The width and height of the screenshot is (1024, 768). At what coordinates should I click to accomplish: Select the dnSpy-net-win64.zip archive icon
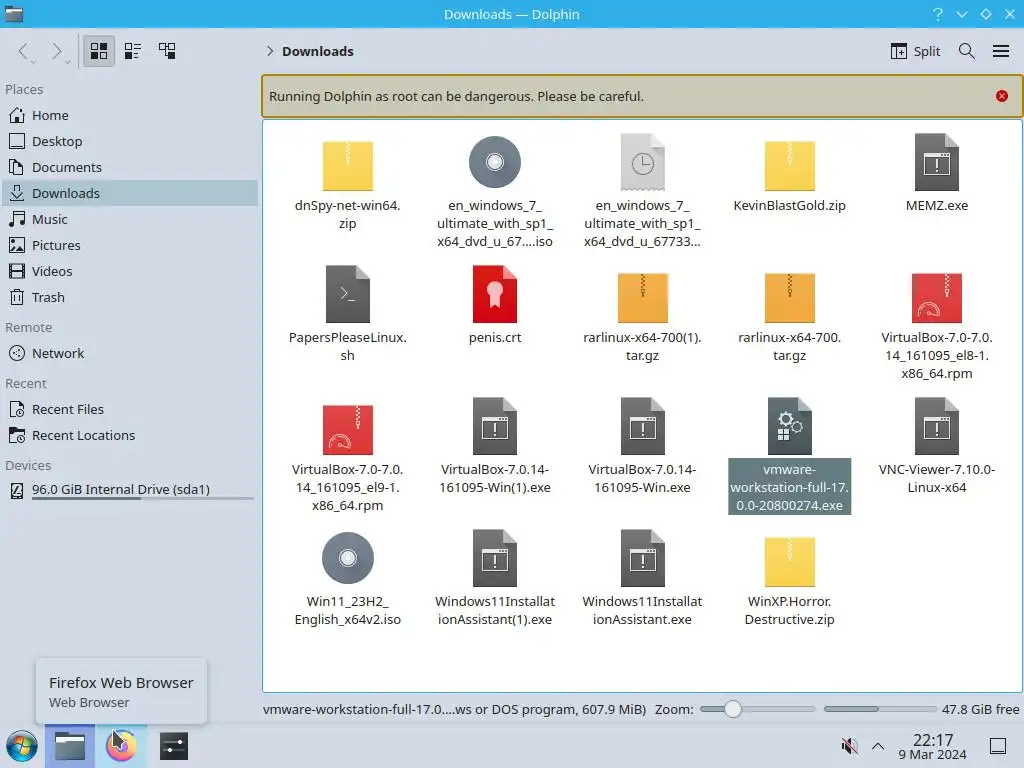(x=347, y=166)
